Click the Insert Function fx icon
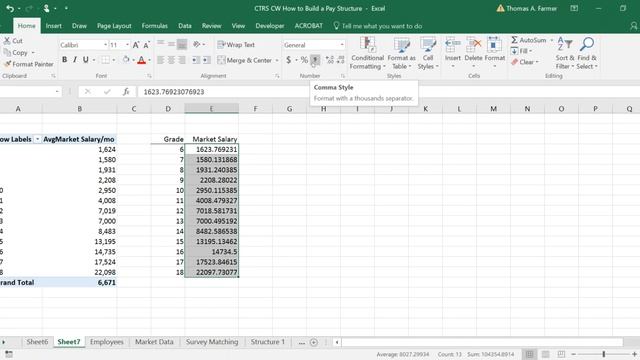This screenshot has height=360, width=640. (x=126, y=92)
